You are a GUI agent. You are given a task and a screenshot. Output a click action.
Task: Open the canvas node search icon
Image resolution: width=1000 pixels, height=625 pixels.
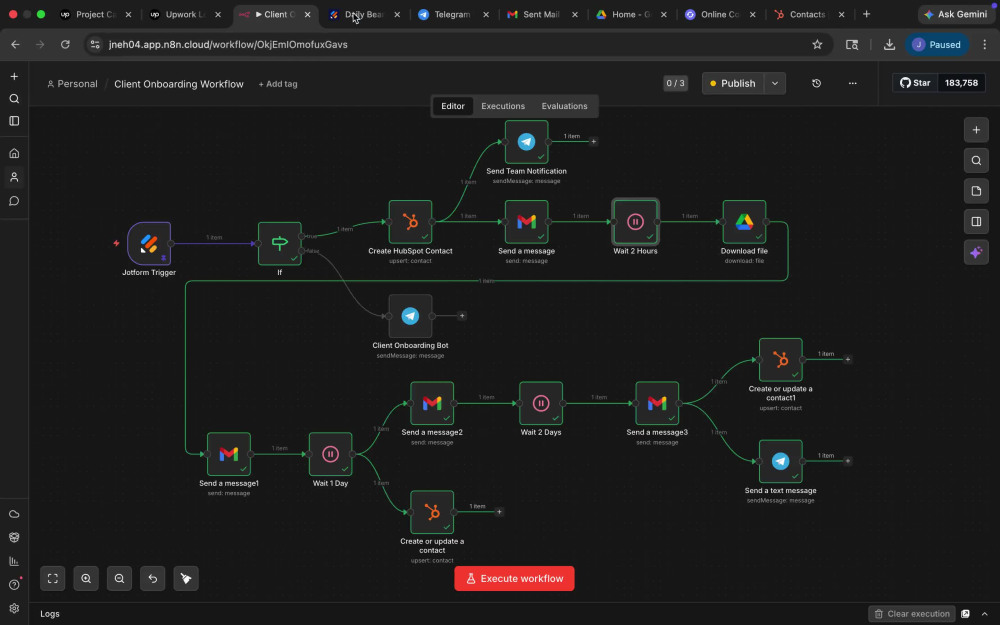pyautogui.click(x=976, y=161)
